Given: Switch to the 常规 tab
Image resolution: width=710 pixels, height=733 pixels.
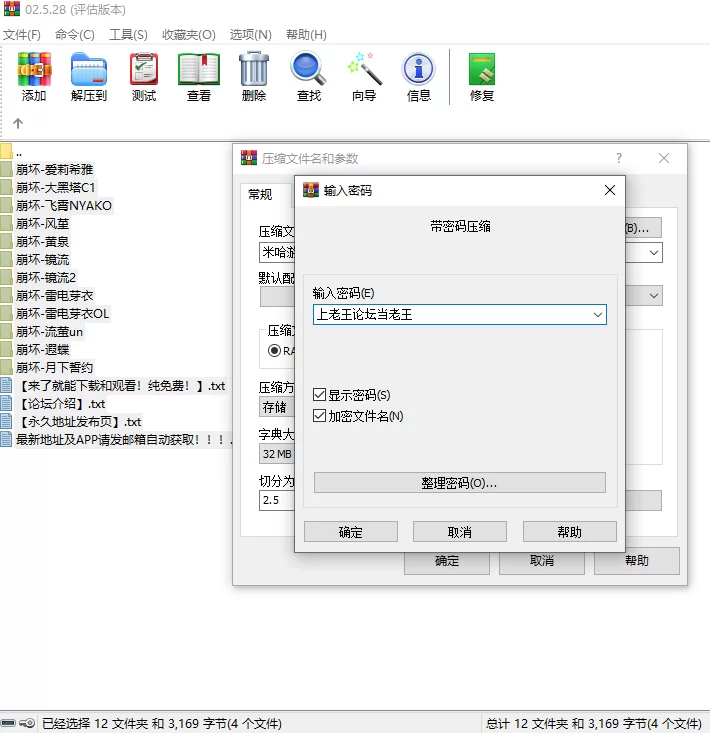Looking at the screenshot, I should pos(260,194).
